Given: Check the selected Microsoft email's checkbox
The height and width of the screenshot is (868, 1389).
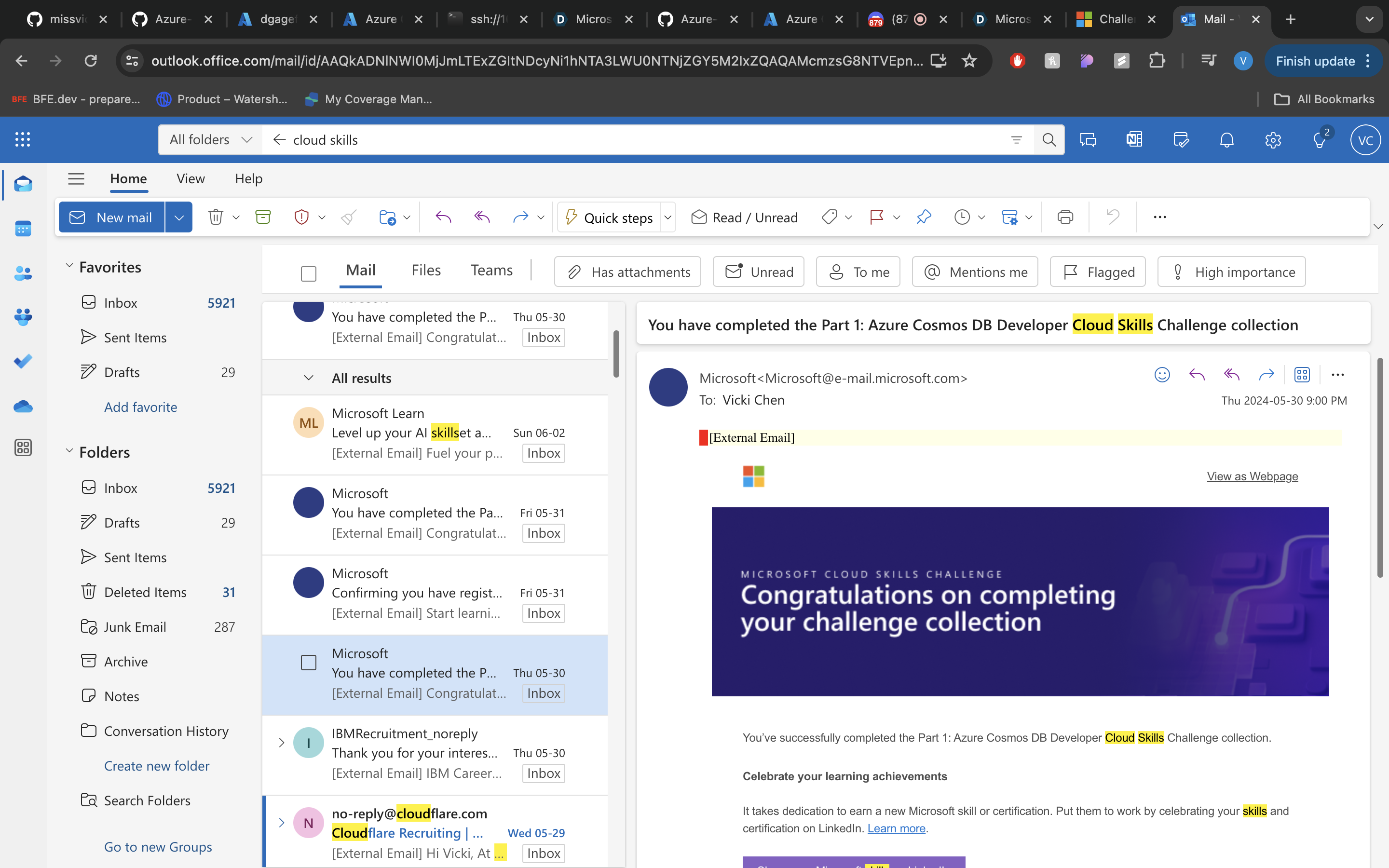Looking at the screenshot, I should click(x=308, y=663).
